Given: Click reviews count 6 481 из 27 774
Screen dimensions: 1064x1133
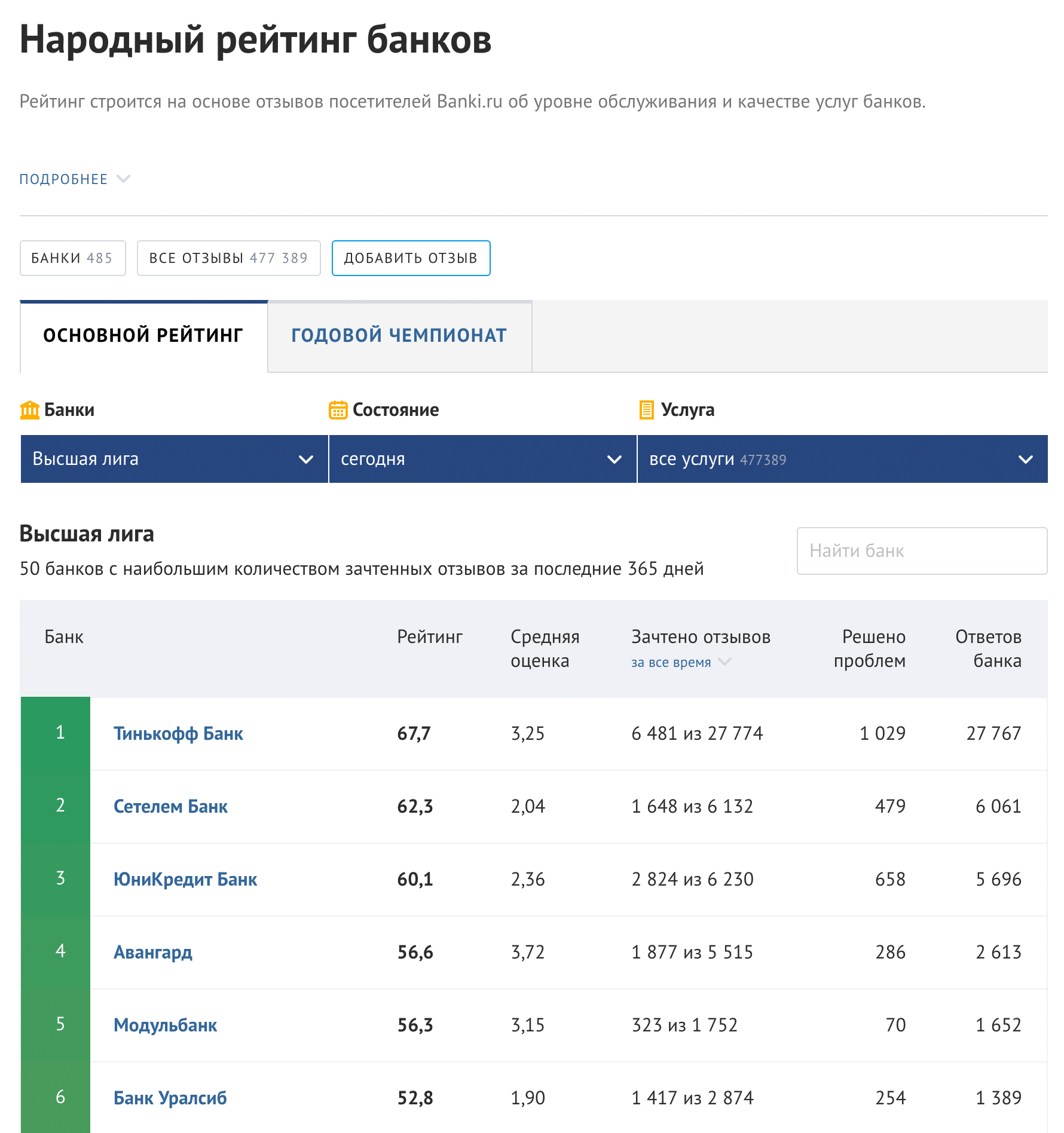Looking at the screenshot, I should click(697, 733).
